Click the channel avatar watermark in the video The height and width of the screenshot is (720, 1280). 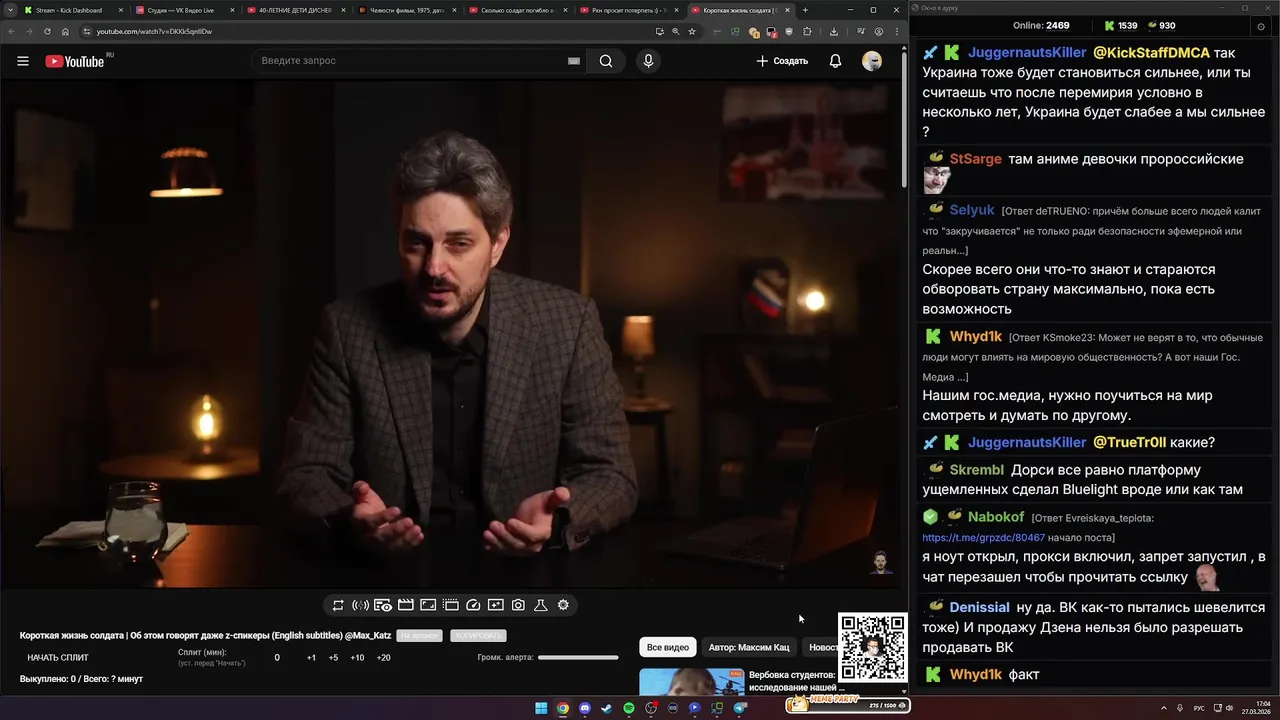point(881,563)
